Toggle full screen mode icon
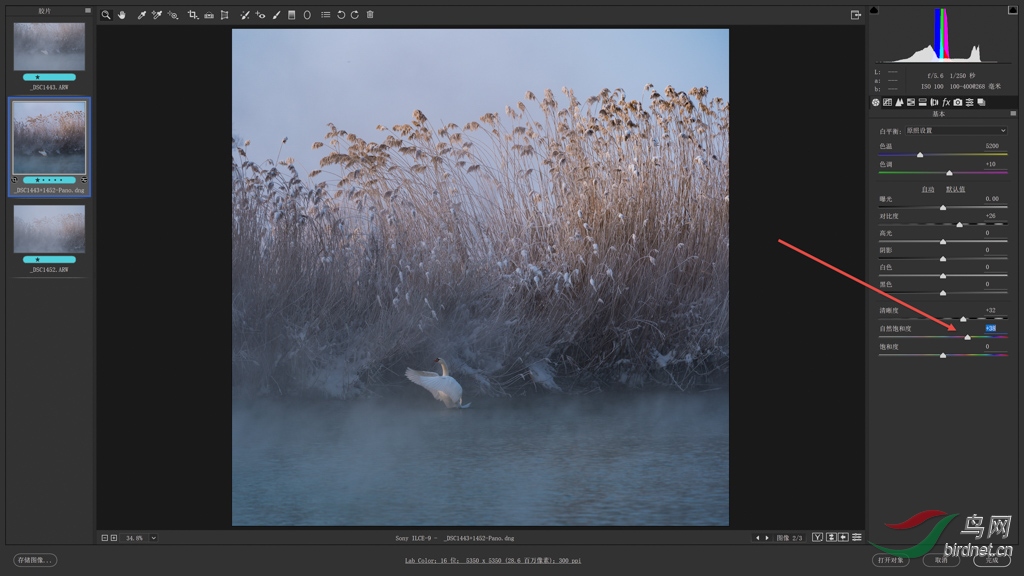The width and height of the screenshot is (1024, 576). (x=856, y=15)
